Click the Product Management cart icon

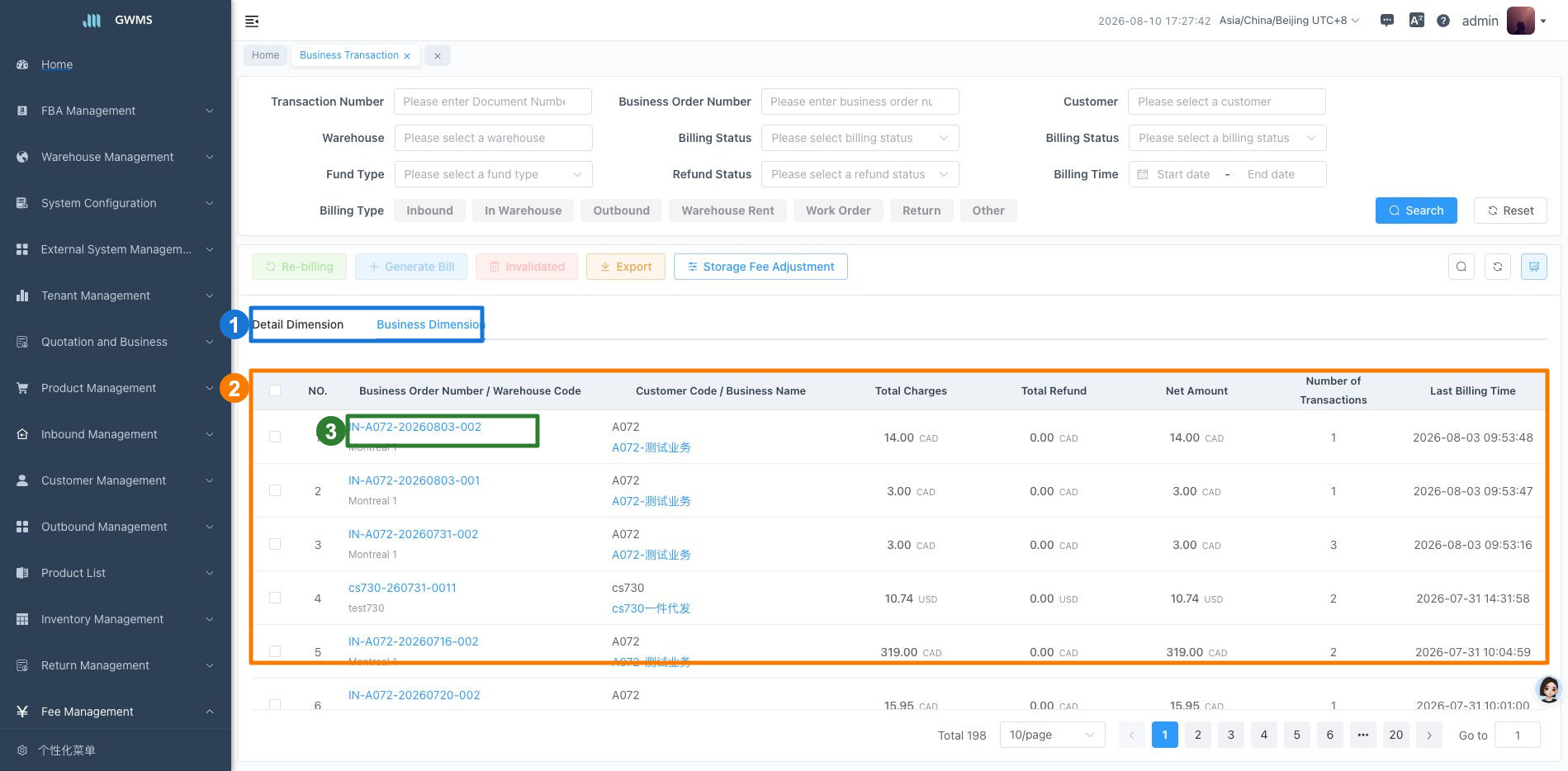click(22, 388)
